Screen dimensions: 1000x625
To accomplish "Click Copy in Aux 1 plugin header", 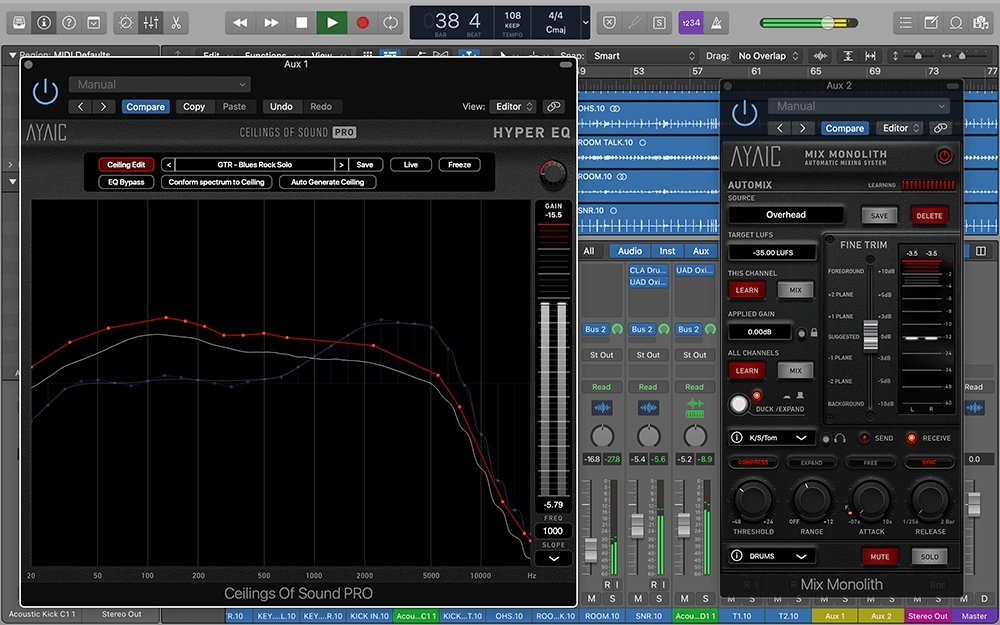I will point(194,107).
